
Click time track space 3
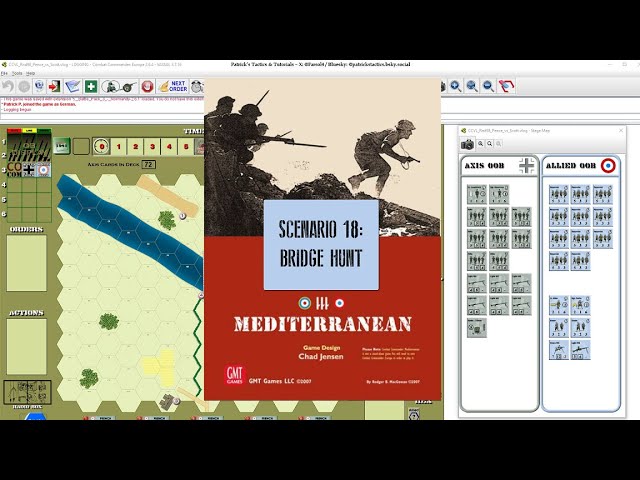pos(152,146)
